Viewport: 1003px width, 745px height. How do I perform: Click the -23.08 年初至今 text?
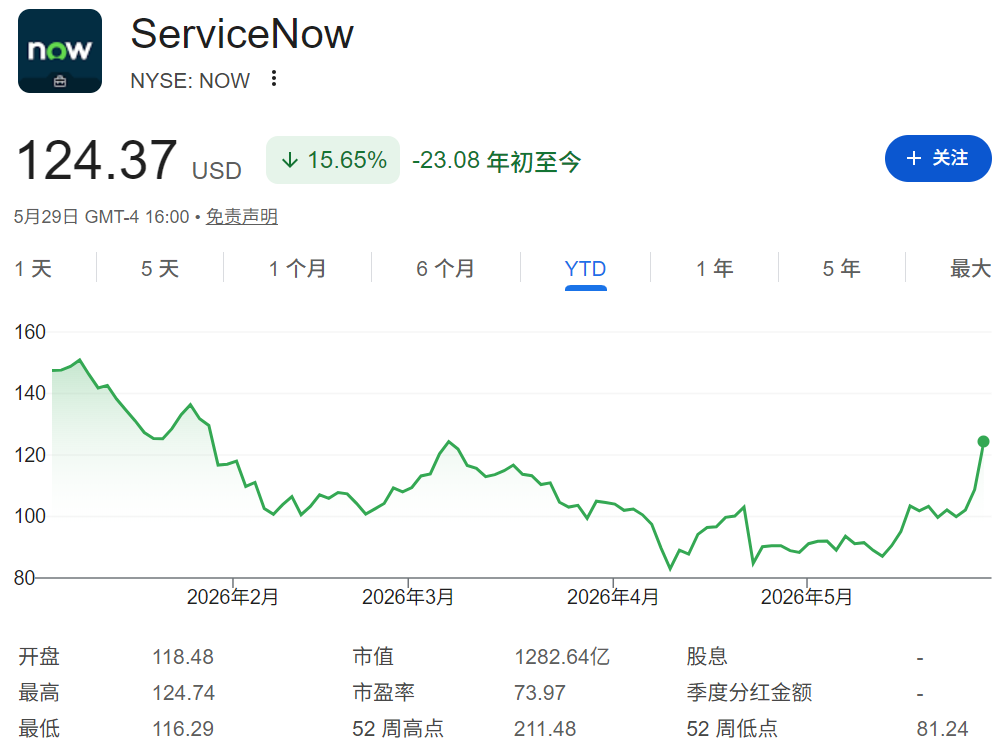[x=496, y=161]
